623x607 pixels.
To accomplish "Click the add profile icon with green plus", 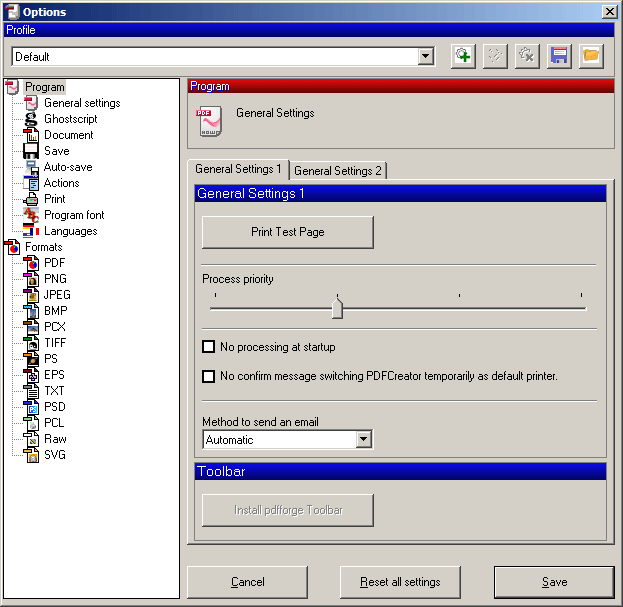I will click(463, 56).
